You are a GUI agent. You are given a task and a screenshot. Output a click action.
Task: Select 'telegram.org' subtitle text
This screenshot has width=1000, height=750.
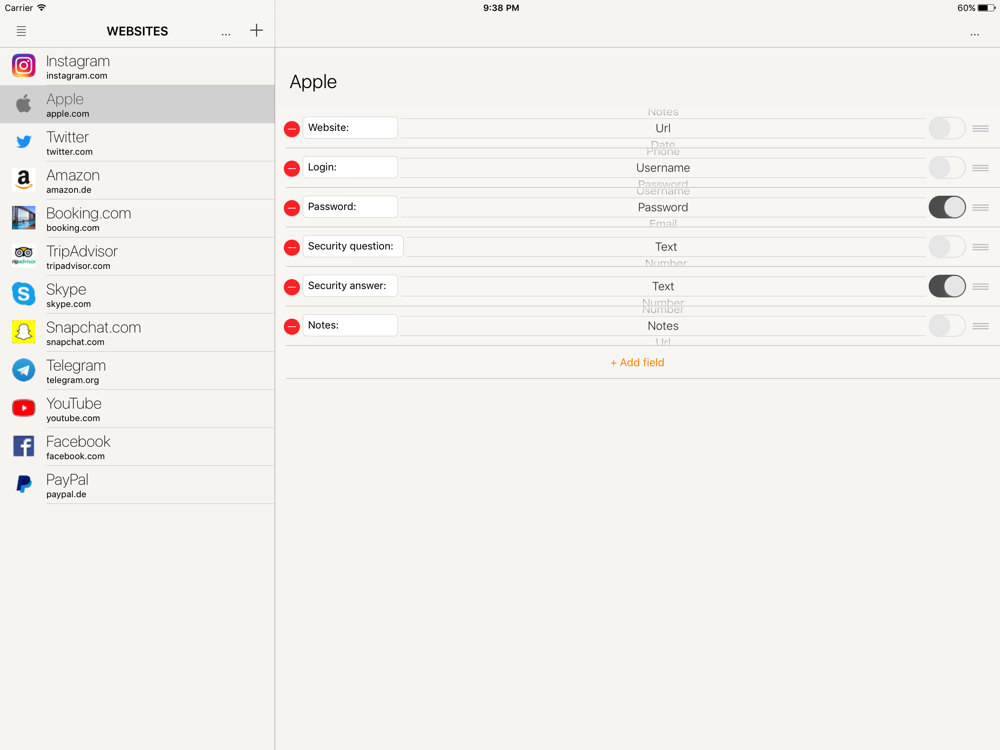point(73,380)
